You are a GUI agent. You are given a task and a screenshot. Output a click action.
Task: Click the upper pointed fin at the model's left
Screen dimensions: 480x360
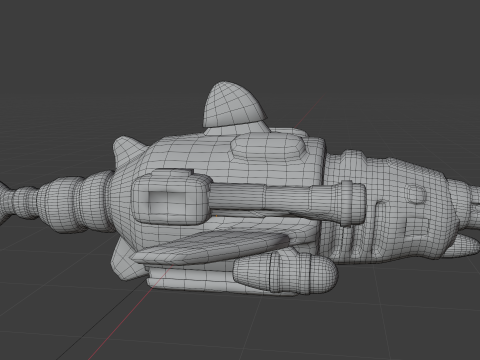click(x=128, y=150)
